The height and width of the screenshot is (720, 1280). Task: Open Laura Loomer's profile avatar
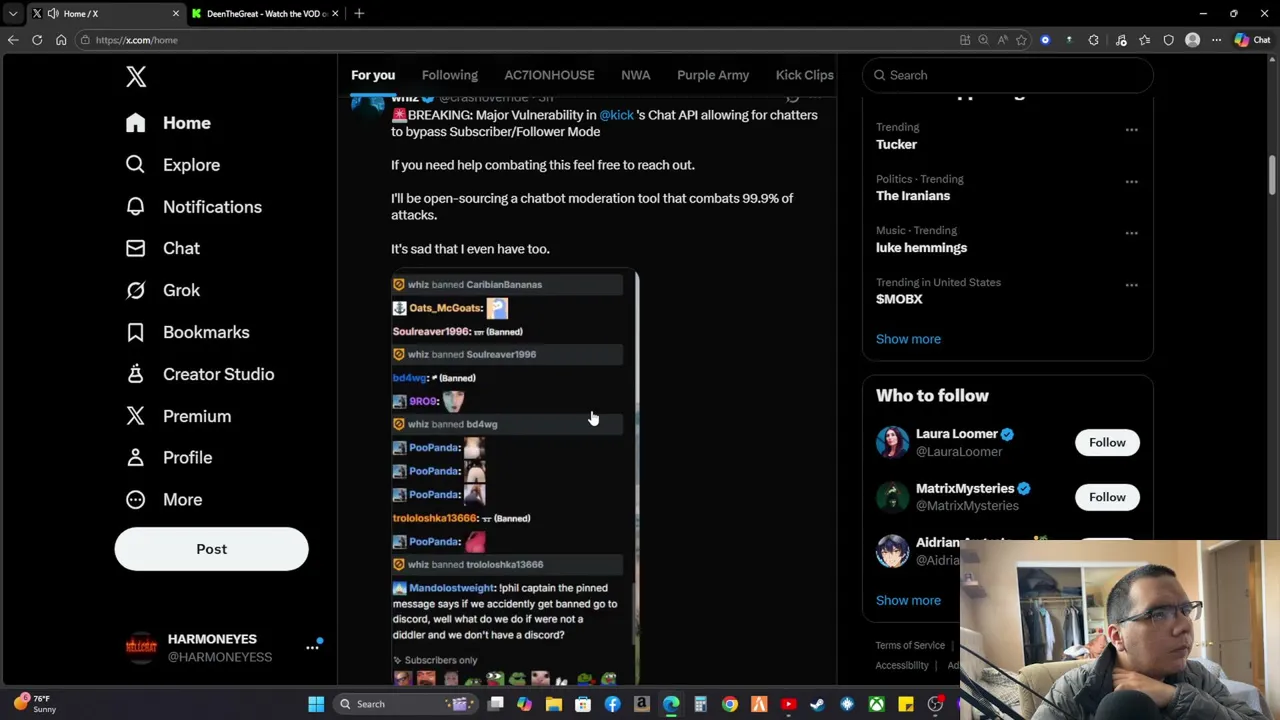[x=892, y=442]
